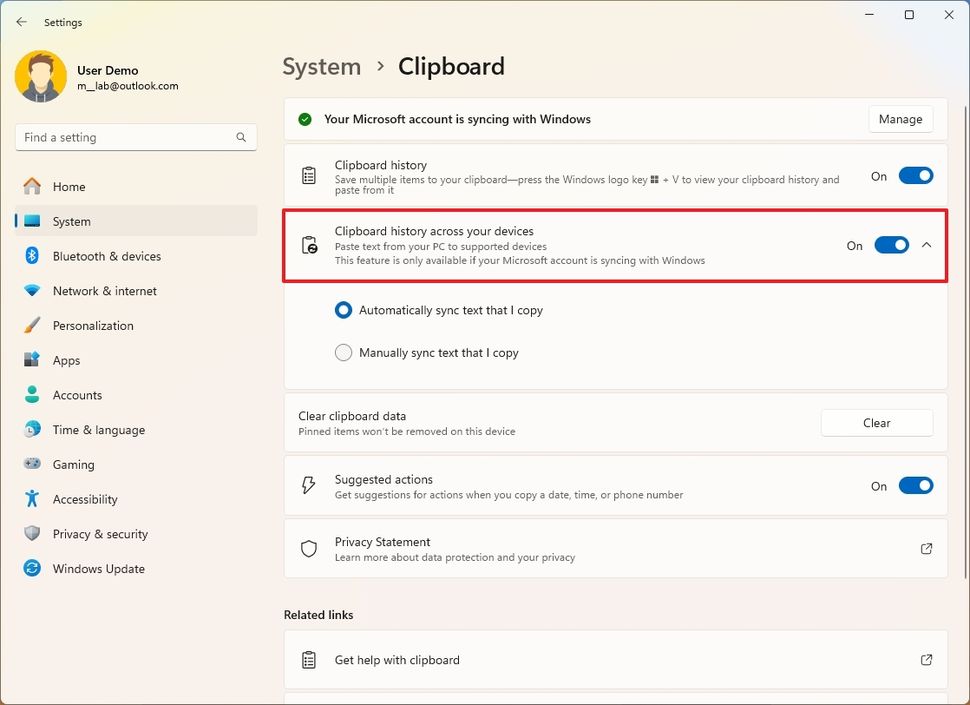Screen dimensions: 970x705
Task: Open Time & language settings
Action: click(97, 429)
